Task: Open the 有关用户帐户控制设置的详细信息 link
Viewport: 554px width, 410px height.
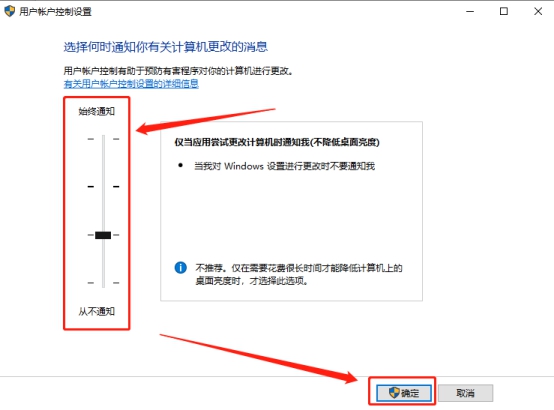Action: coord(131,84)
